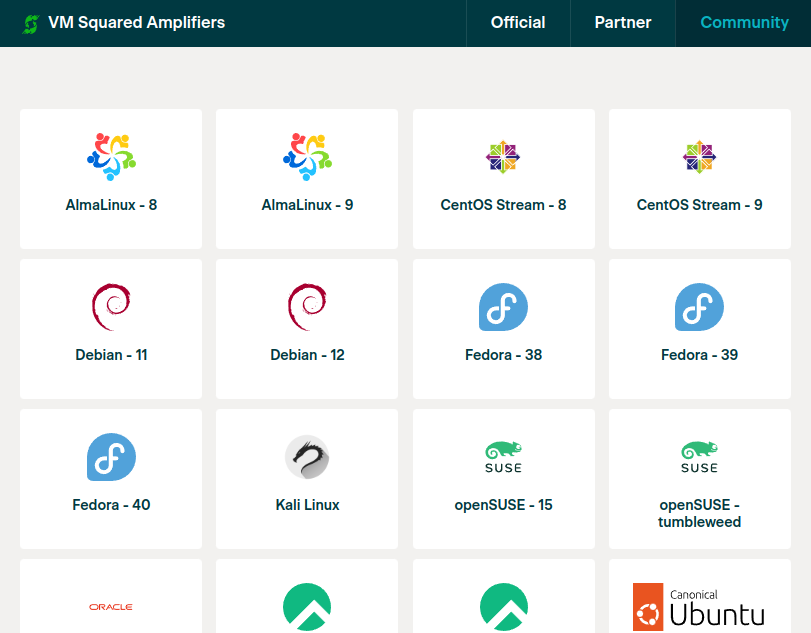Select the Debian 12 swirl logo
The width and height of the screenshot is (811, 633).
tap(307, 307)
